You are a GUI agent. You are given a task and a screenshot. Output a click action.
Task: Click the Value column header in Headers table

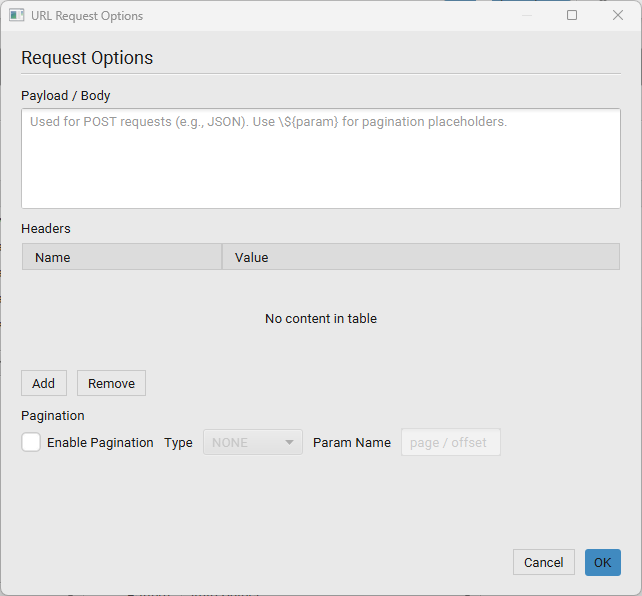(421, 257)
